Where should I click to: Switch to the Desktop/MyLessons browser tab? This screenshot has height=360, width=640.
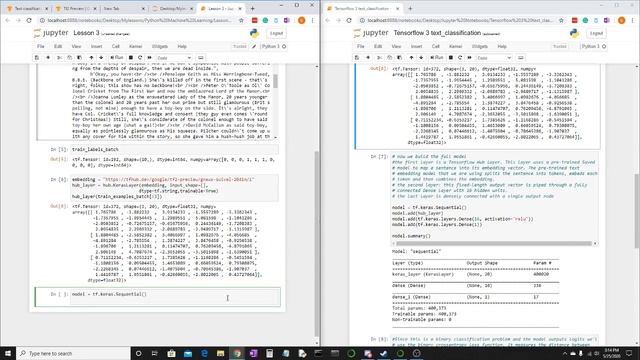[172, 8]
